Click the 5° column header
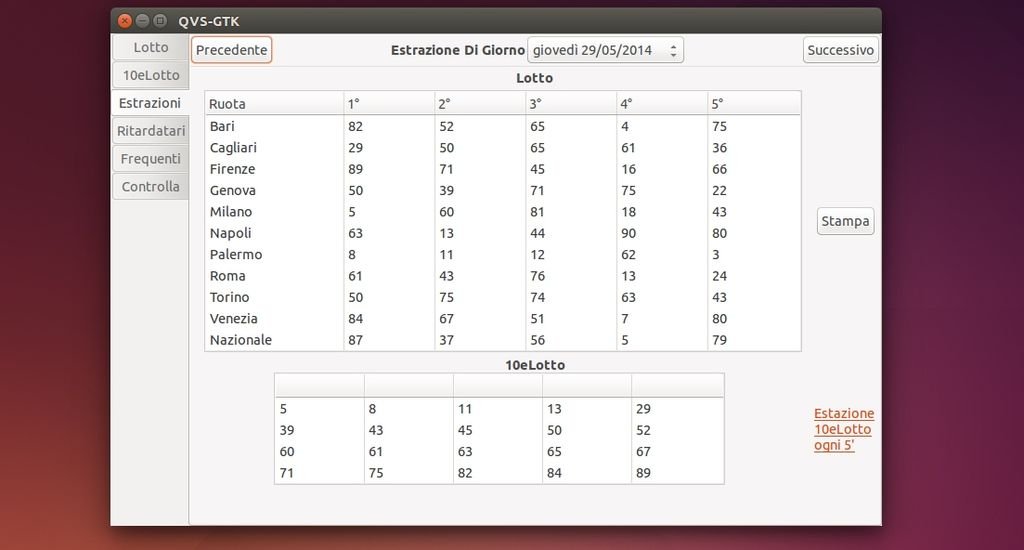Viewport: 1024px width, 550px height. tap(754, 104)
